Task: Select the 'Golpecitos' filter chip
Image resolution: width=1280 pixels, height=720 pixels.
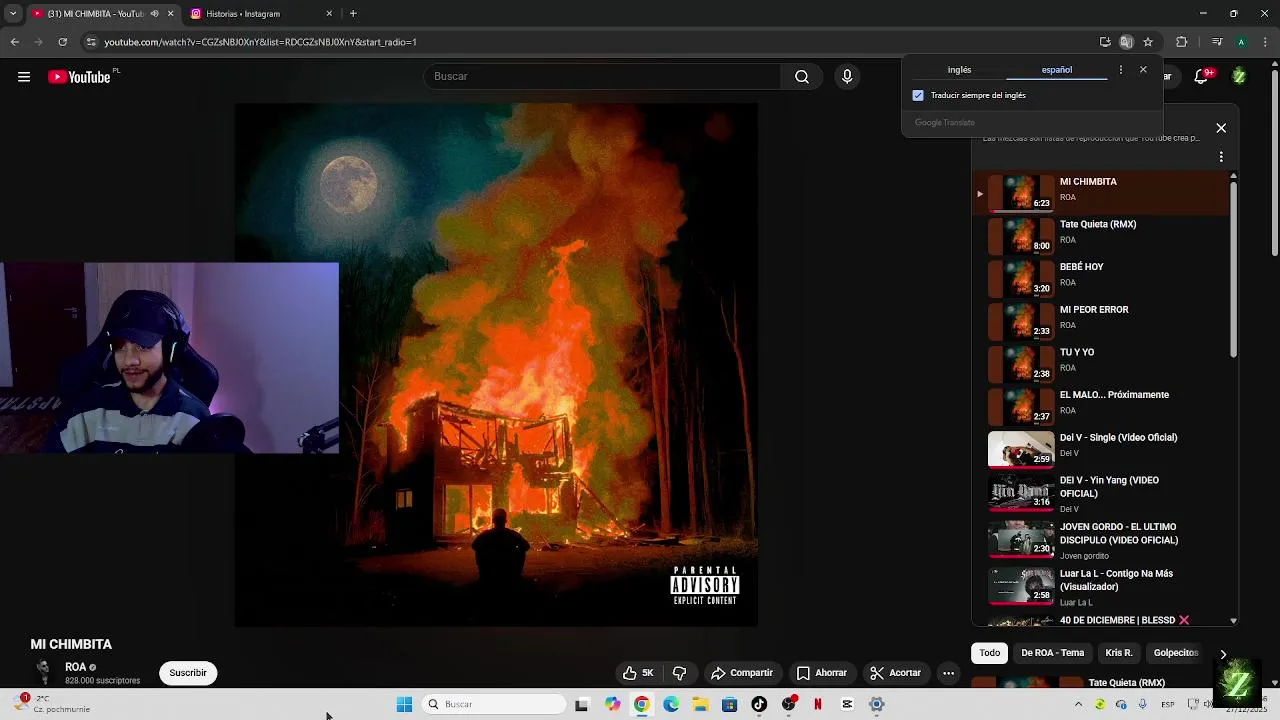Action: click(x=1176, y=653)
